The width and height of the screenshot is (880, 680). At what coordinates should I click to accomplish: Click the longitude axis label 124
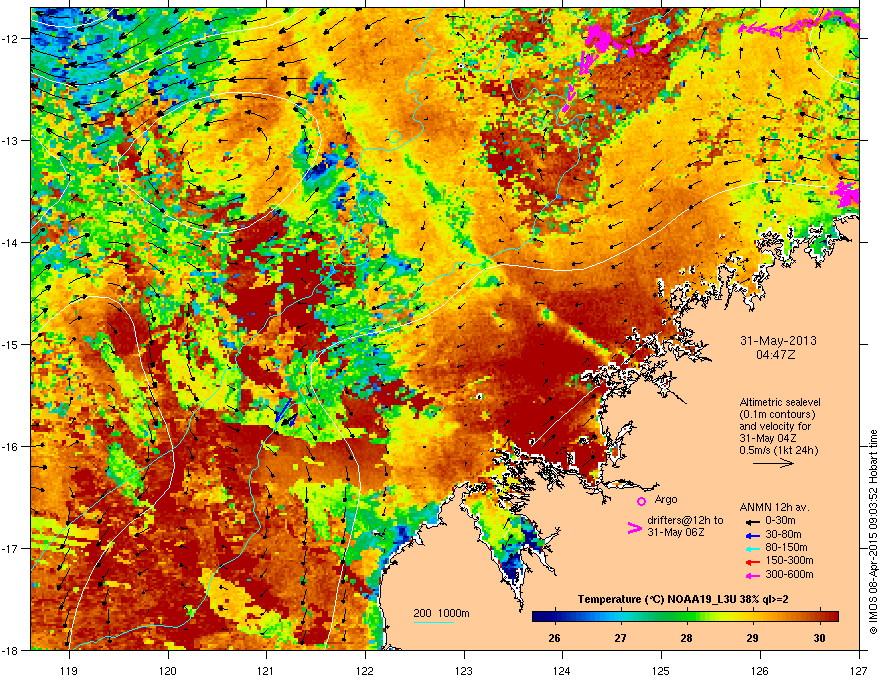(x=563, y=671)
